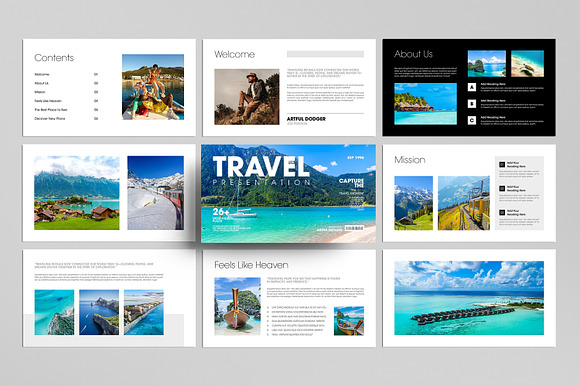Select the top black square icon in Mission panel
The width and height of the screenshot is (580, 386).
pyautogui.click(x=502, y=165)
